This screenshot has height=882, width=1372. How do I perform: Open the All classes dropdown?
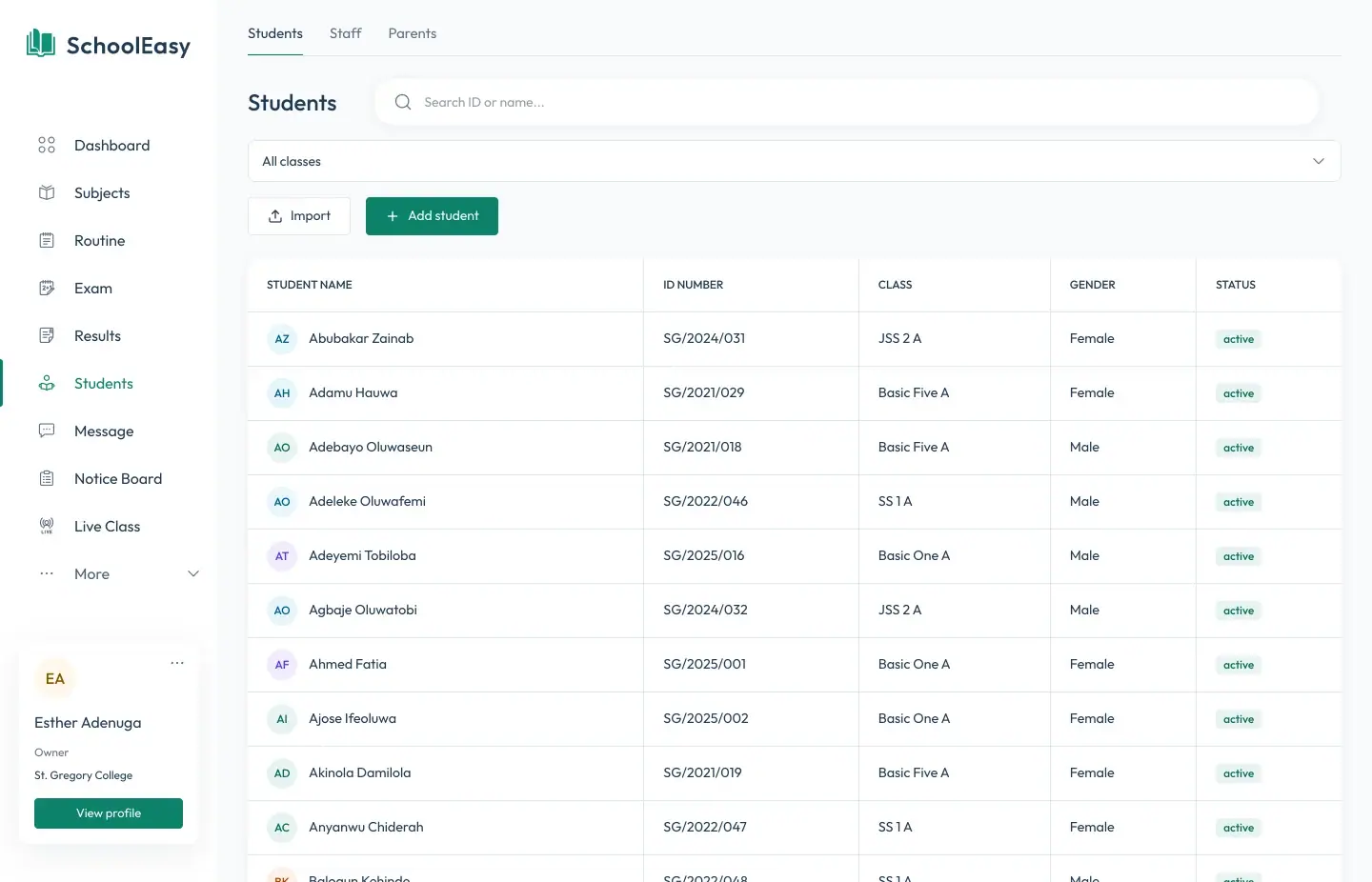tap(795, 161)
